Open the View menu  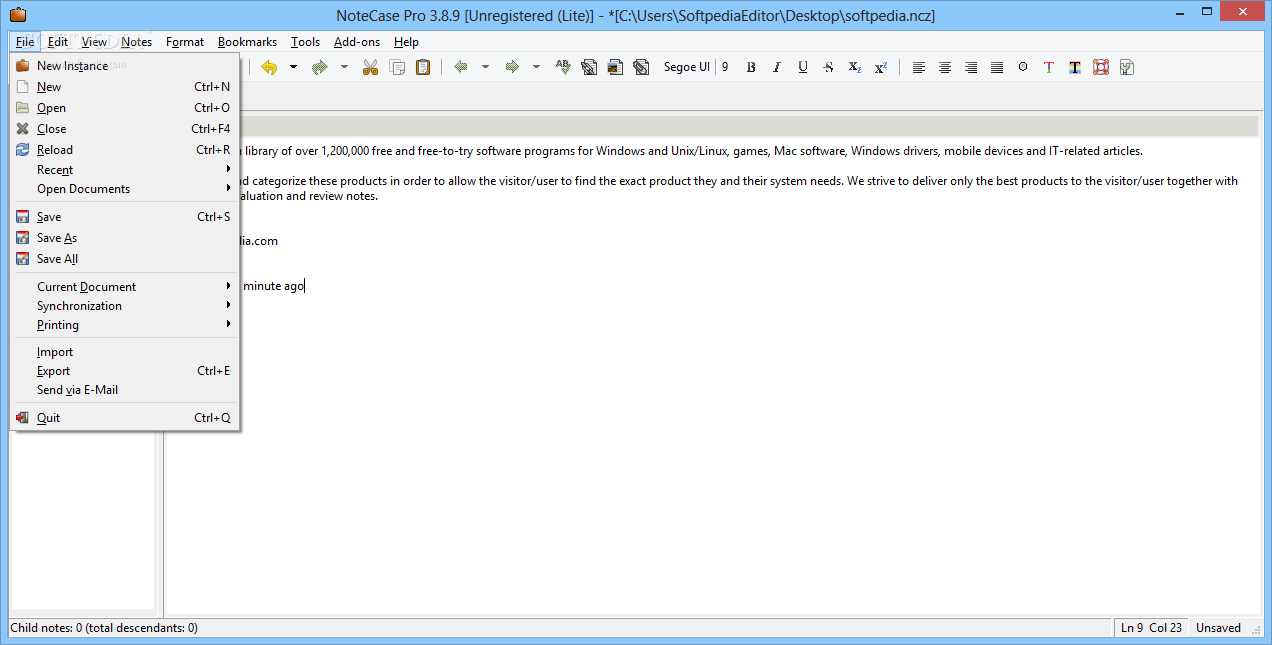click(95, 42)
